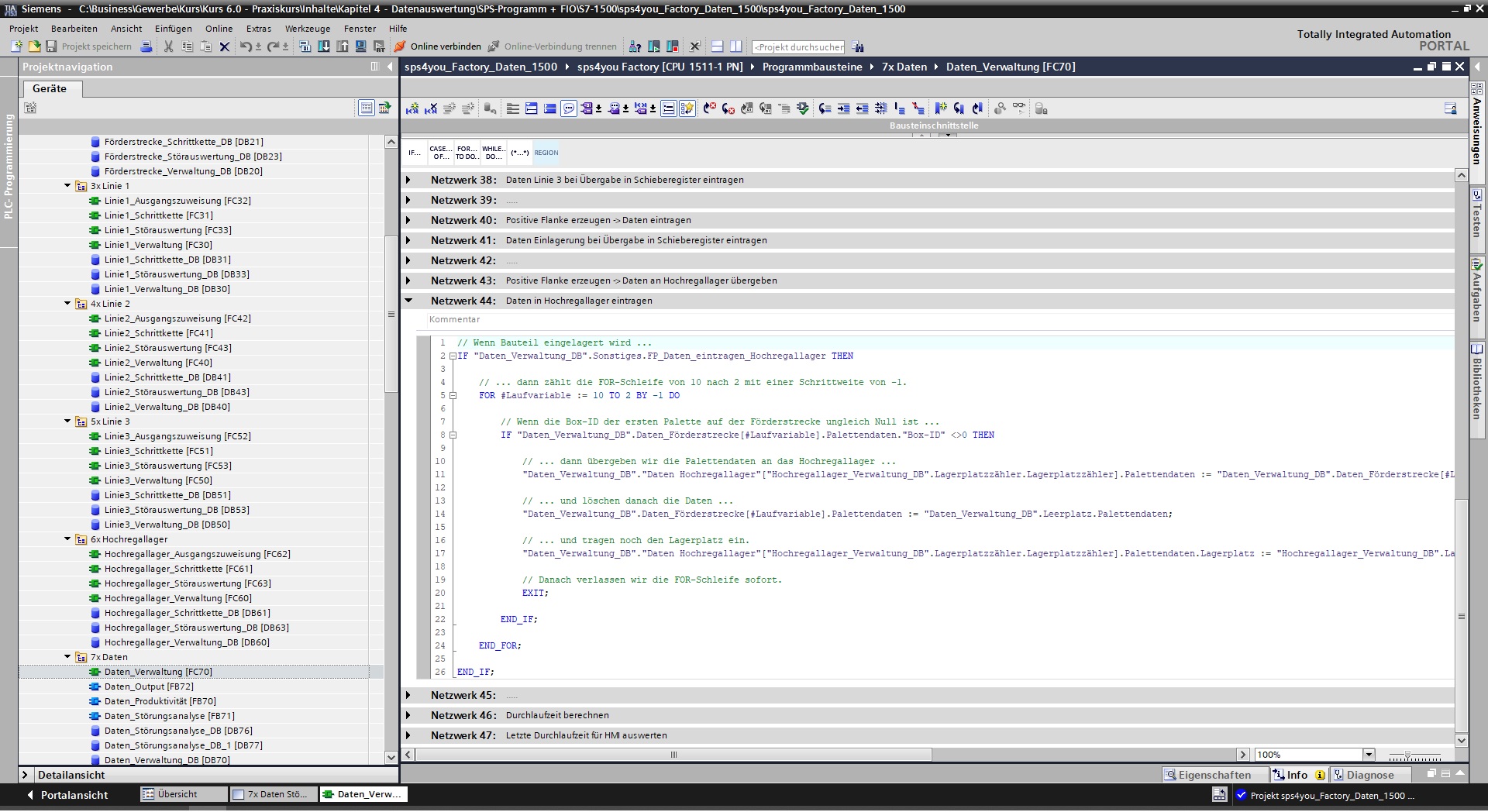Click the cut scissors icon
Image resolution: width=1488 pixels, height=812 pixels.
click(x=168, y=46)
